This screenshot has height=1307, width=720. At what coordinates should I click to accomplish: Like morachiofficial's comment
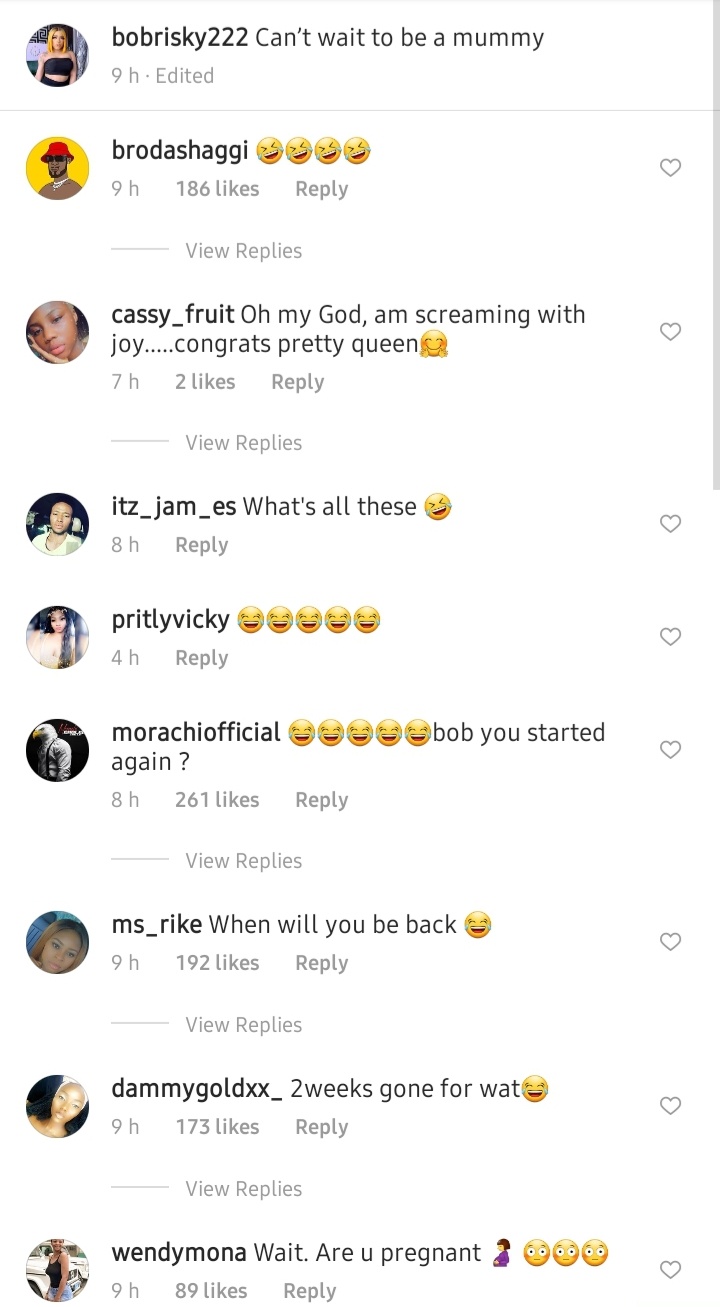(670, 750)
